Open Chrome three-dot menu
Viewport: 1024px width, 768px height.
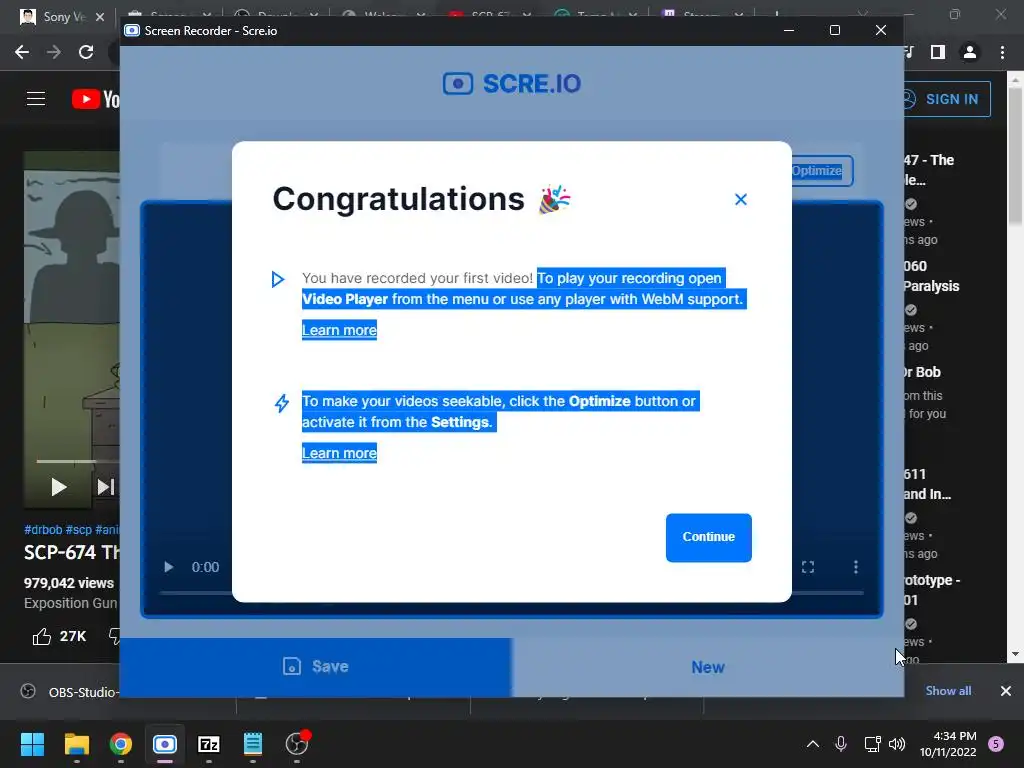click(x=1002, y=52)
